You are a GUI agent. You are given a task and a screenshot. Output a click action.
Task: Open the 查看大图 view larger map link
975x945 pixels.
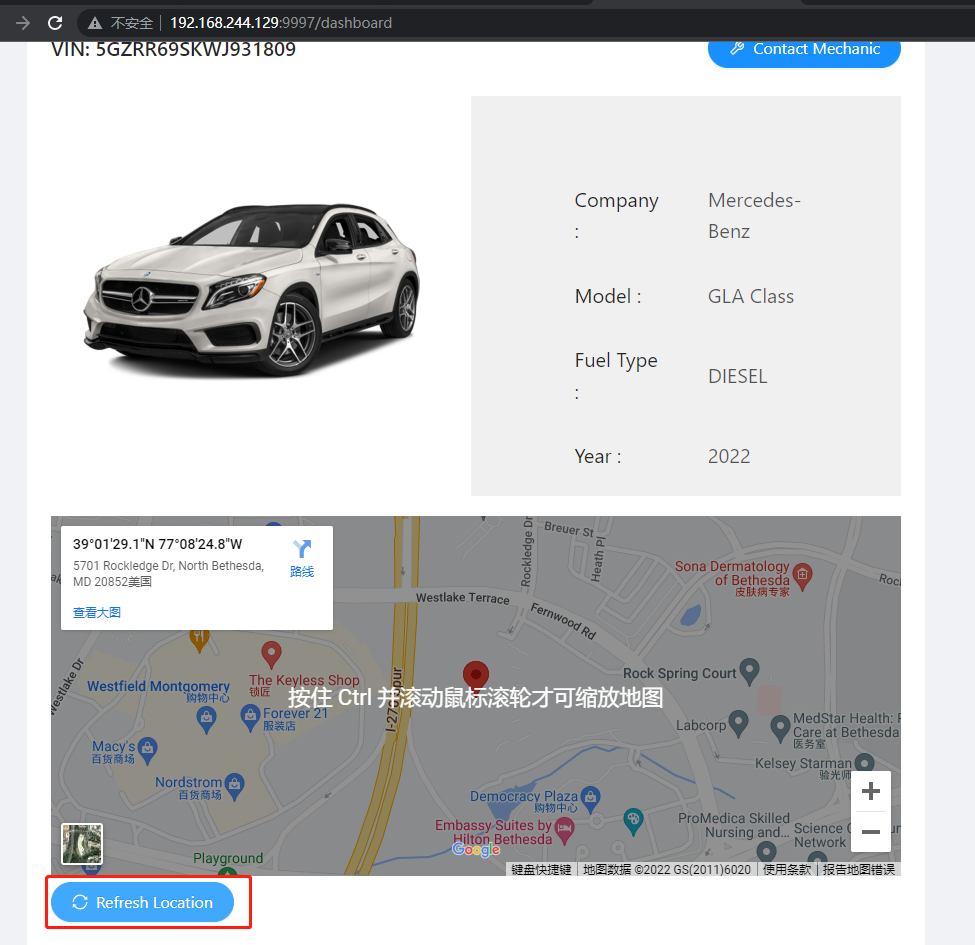[x=96, y=612]
